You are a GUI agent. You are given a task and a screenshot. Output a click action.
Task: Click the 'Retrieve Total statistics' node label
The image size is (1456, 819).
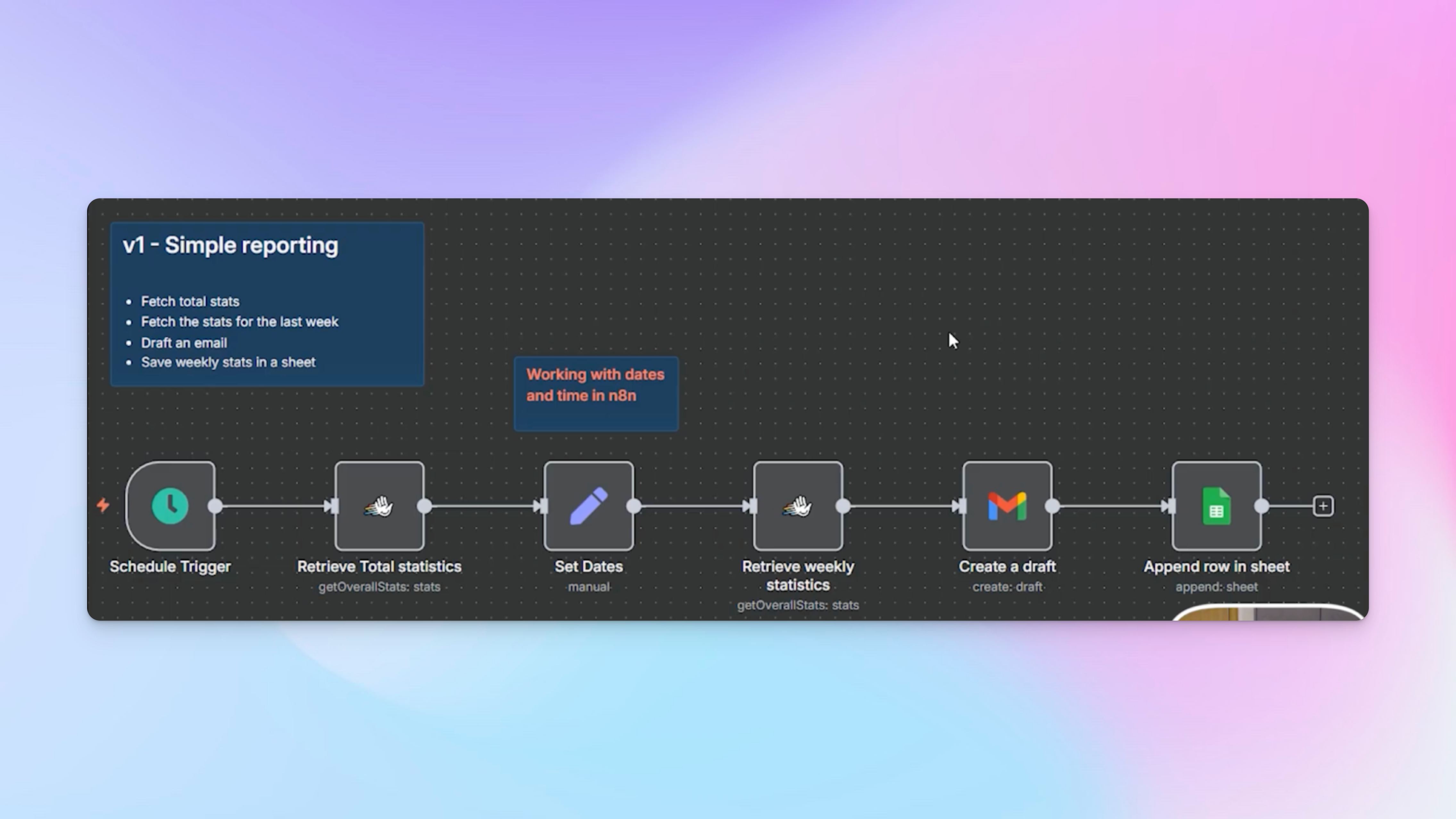379,567
